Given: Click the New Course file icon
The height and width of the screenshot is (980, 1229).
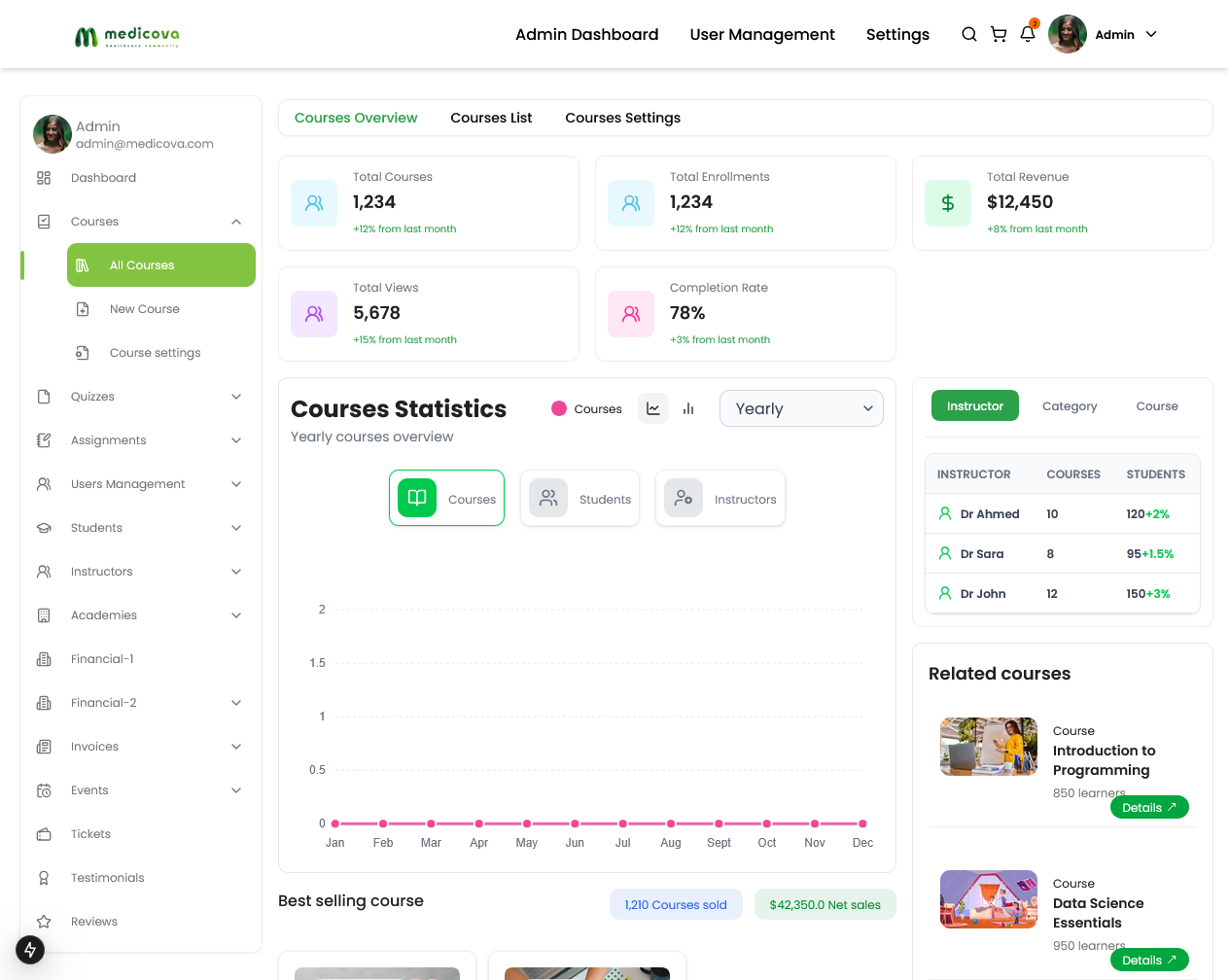Looking at the screenshot, I should click(x=83, y=309).
